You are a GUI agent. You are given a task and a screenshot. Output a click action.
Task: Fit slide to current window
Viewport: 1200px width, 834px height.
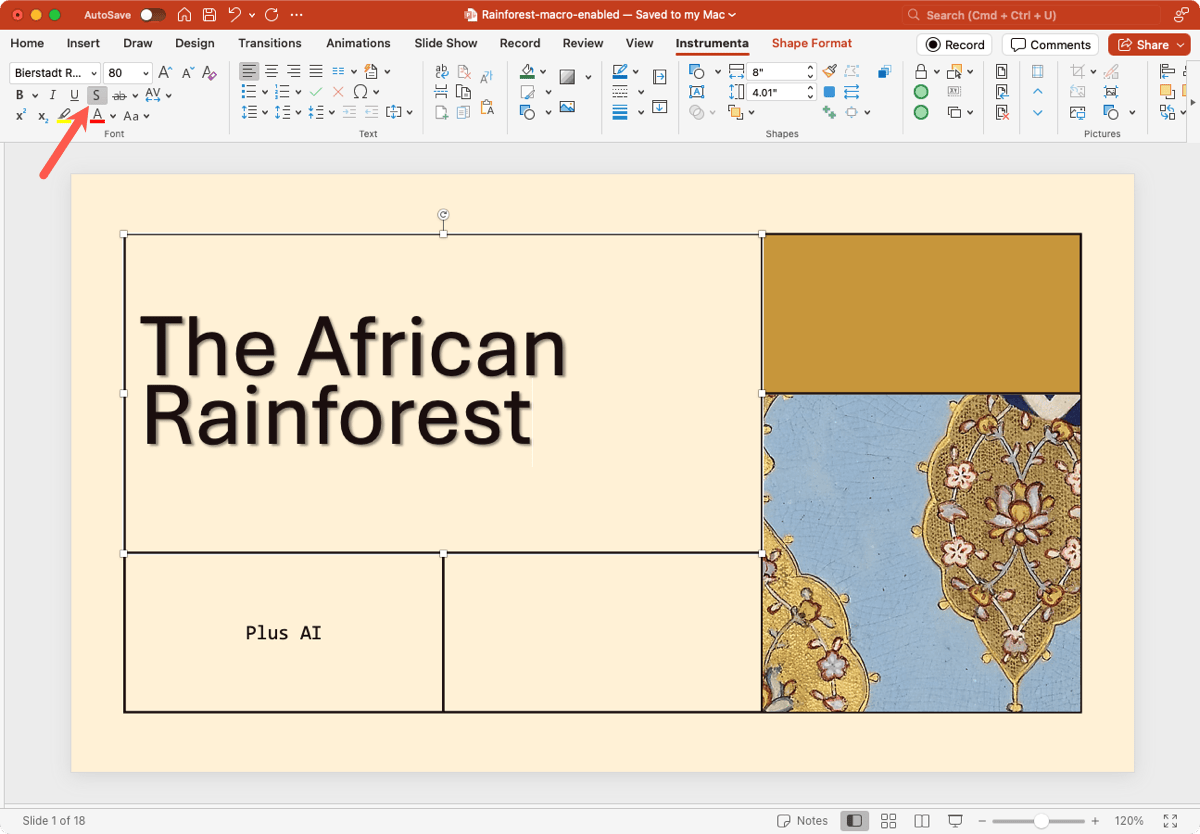pos(1170,821)
